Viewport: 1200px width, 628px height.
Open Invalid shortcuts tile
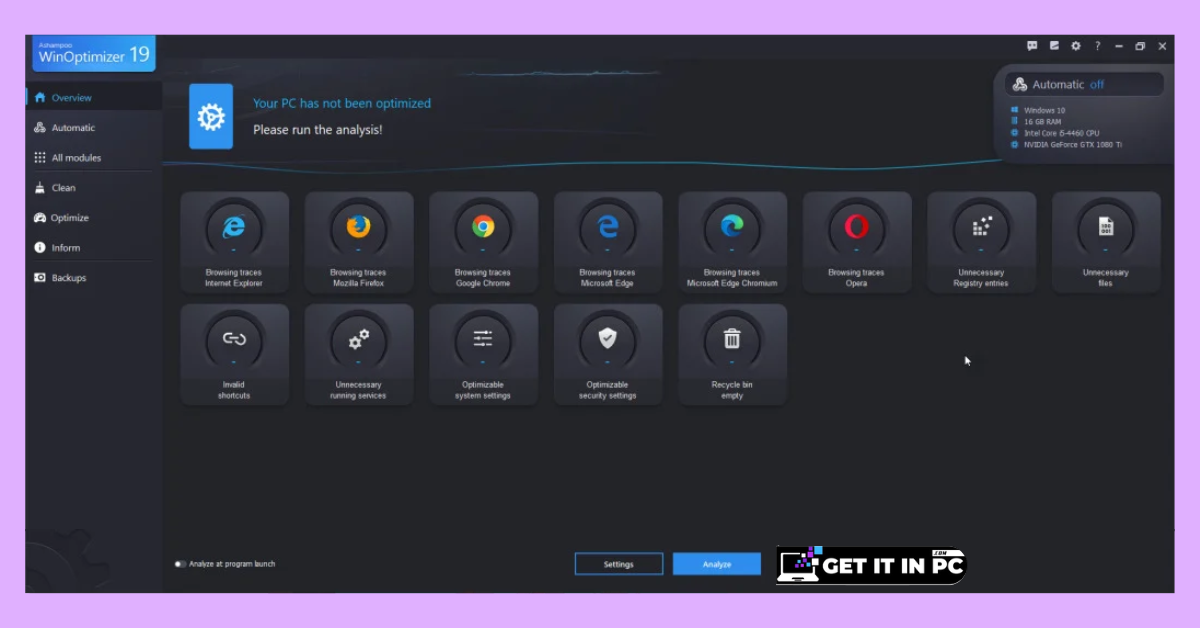click(x=235, y=355)
